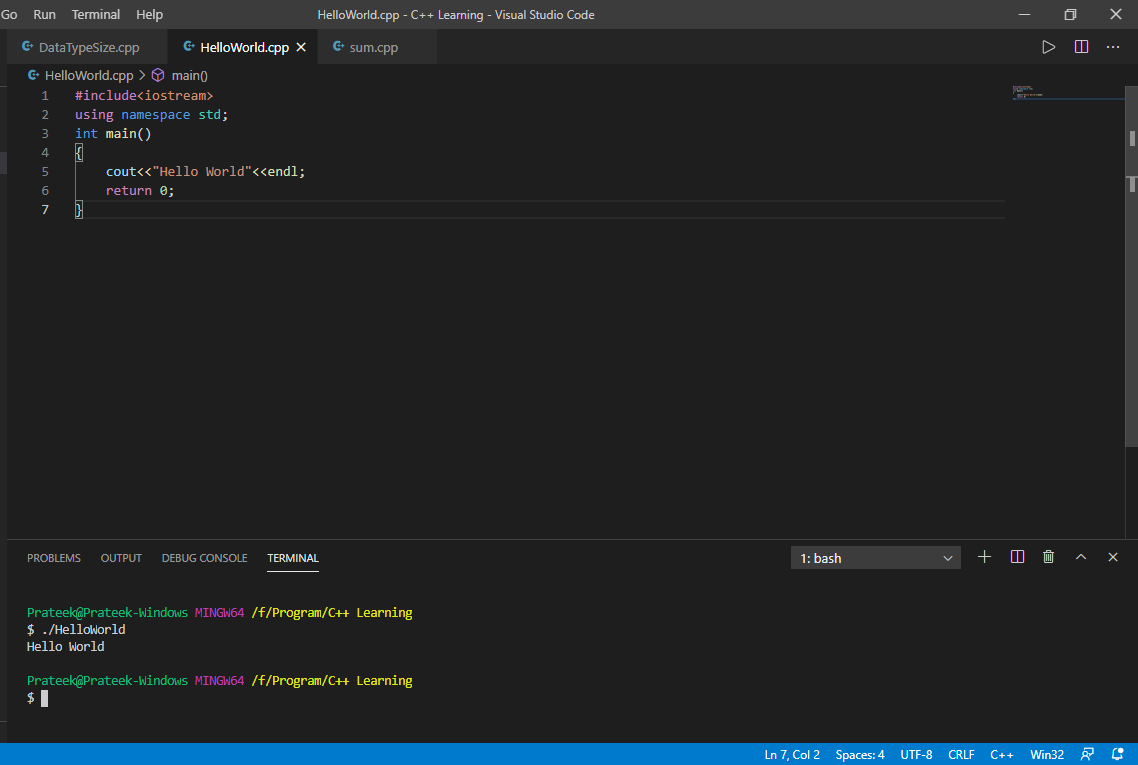1138x765 pixels.
Task: Open the editor More Actions ellipsis menu
Action: 1113,47
